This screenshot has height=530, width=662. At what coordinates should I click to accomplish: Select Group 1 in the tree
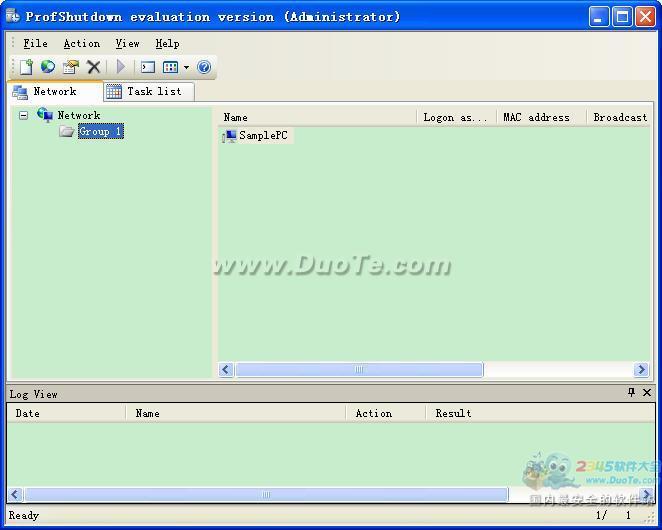click(x=100, y=131)
